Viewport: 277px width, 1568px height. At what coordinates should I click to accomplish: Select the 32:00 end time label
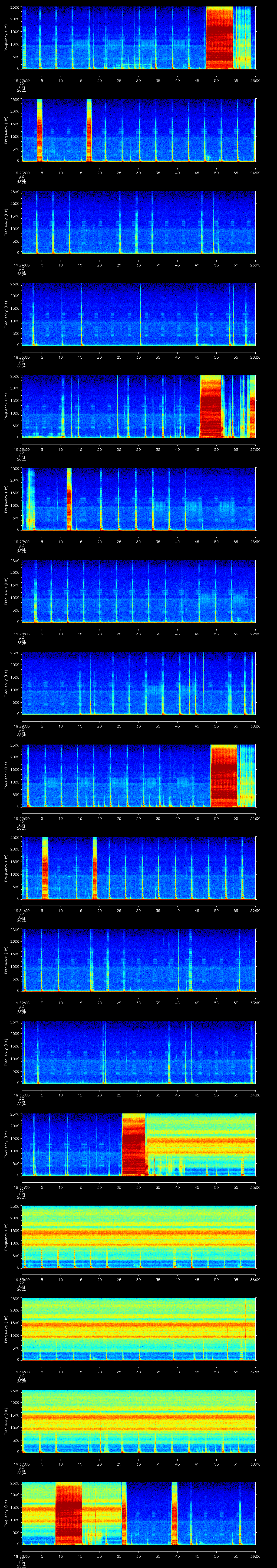pos(255,910)
